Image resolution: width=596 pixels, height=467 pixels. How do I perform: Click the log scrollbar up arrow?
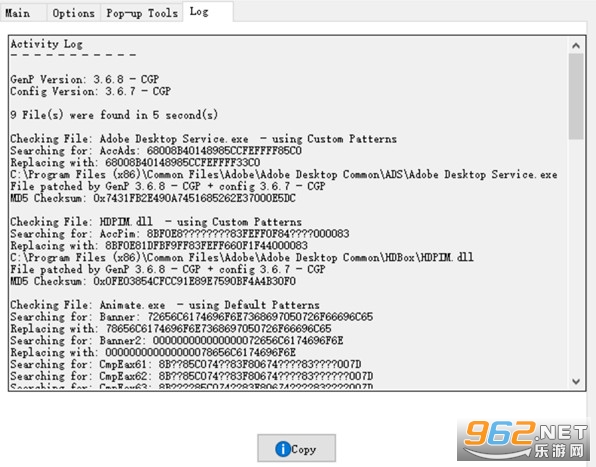[x=576, y=46]
